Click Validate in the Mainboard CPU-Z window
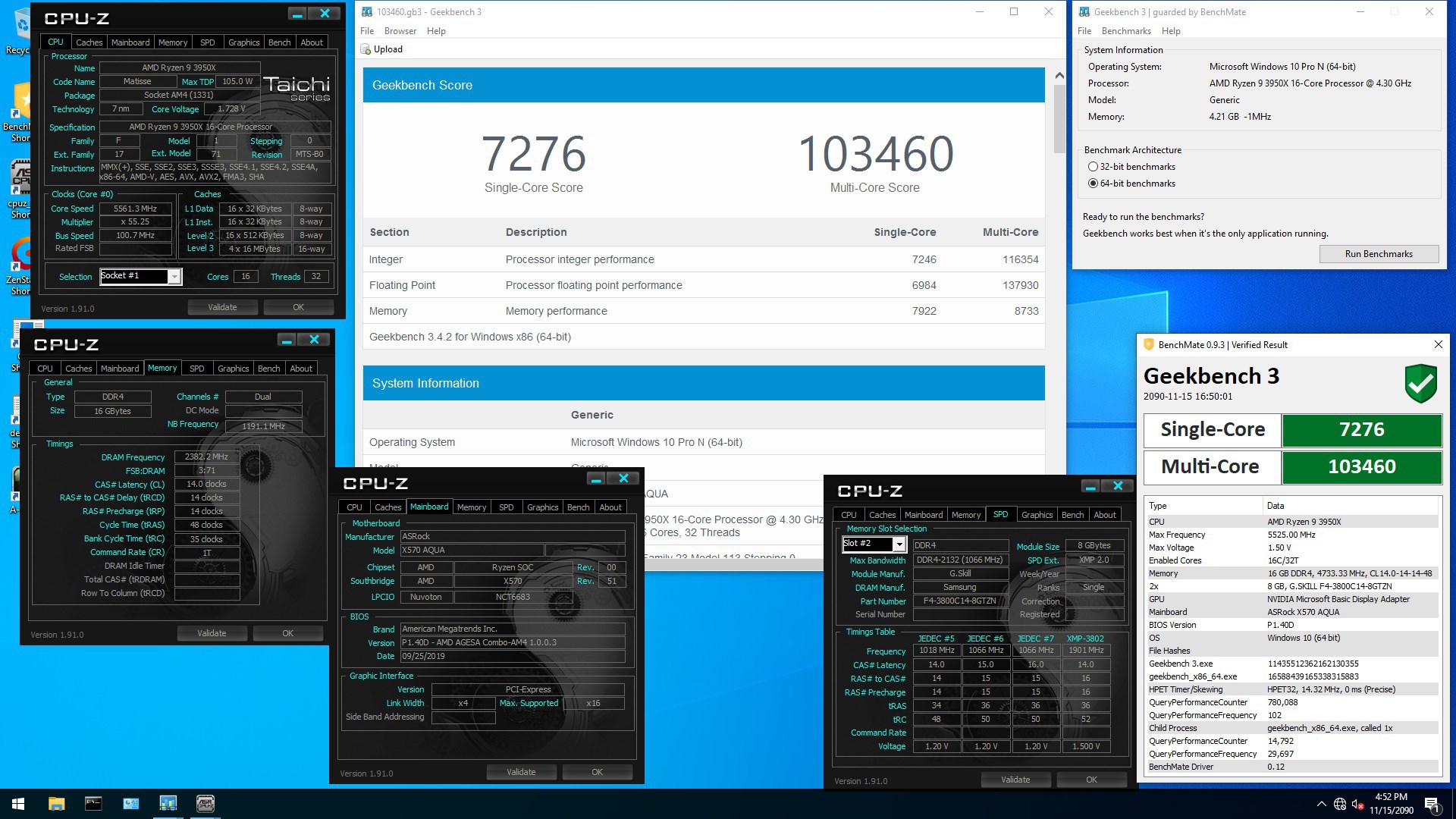Screen dimensions: 1456x819 click(521, 772)
